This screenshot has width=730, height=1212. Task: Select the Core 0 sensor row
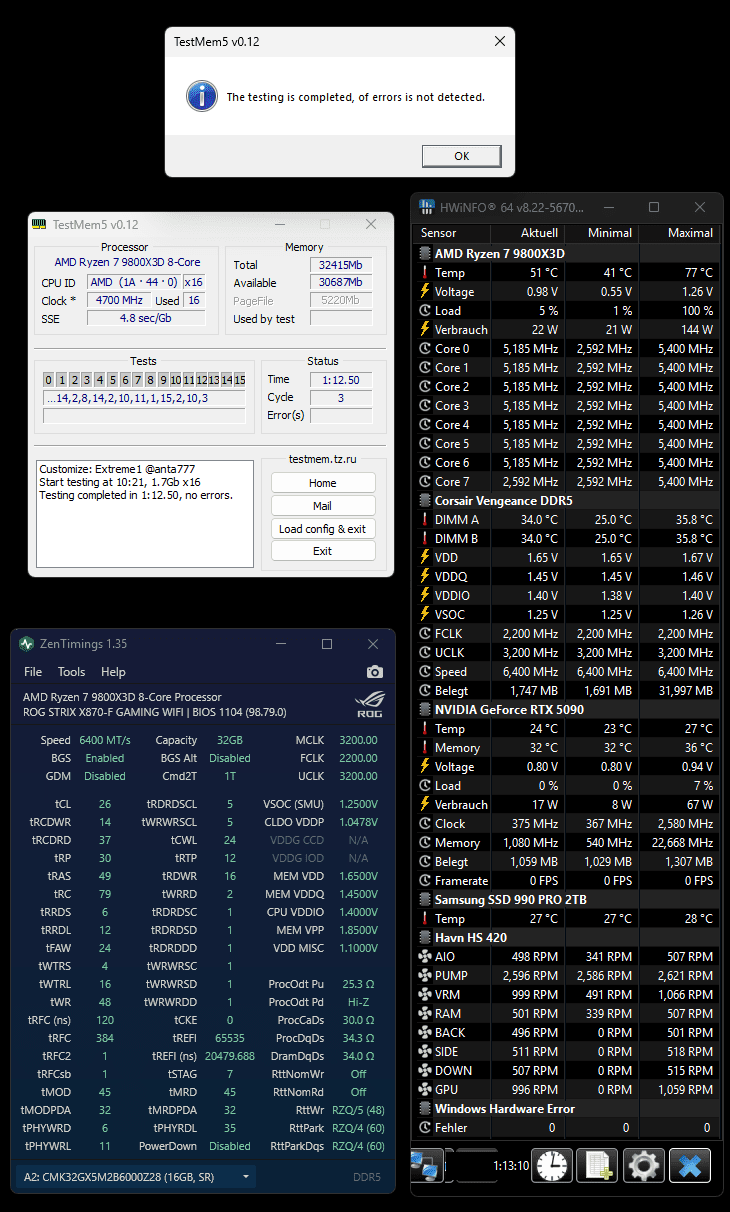(x=566, y=348)
